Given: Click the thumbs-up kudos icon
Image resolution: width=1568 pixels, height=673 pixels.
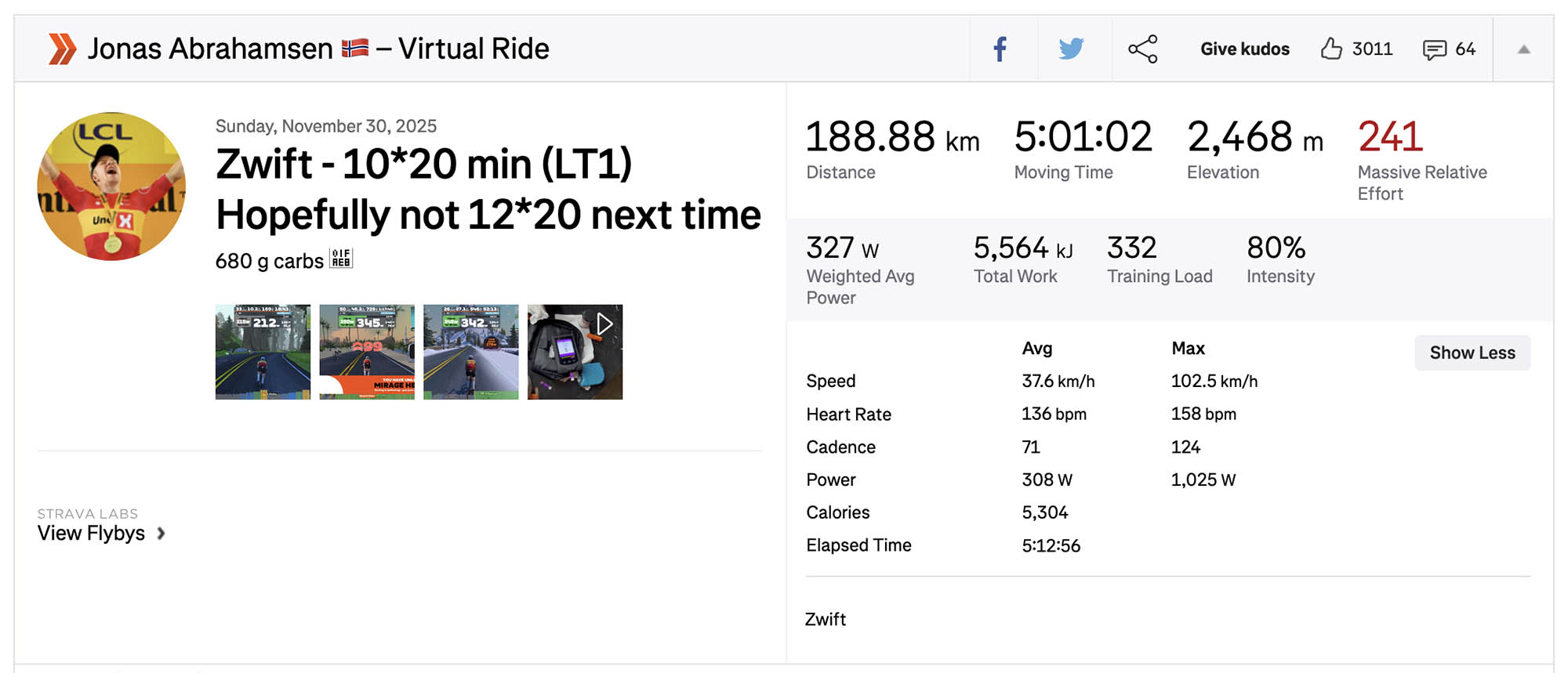Looking at the screenshot, I should coord(1331,49).
